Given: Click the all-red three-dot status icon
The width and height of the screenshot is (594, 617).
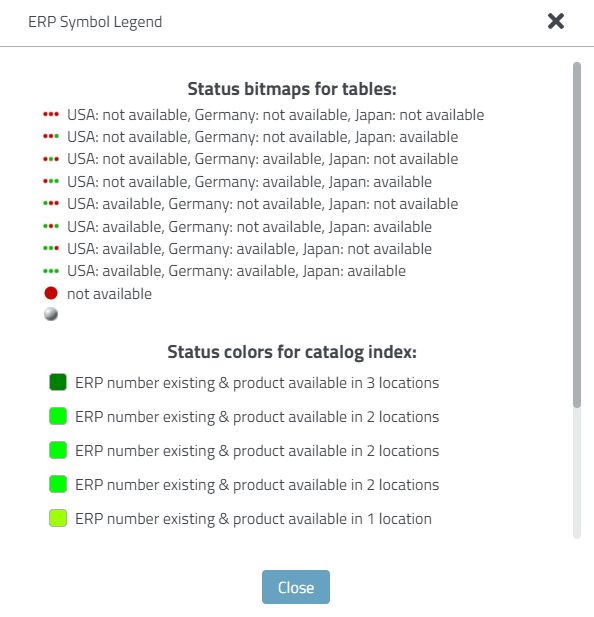Looking at the screenshot, I should point(51,115).
